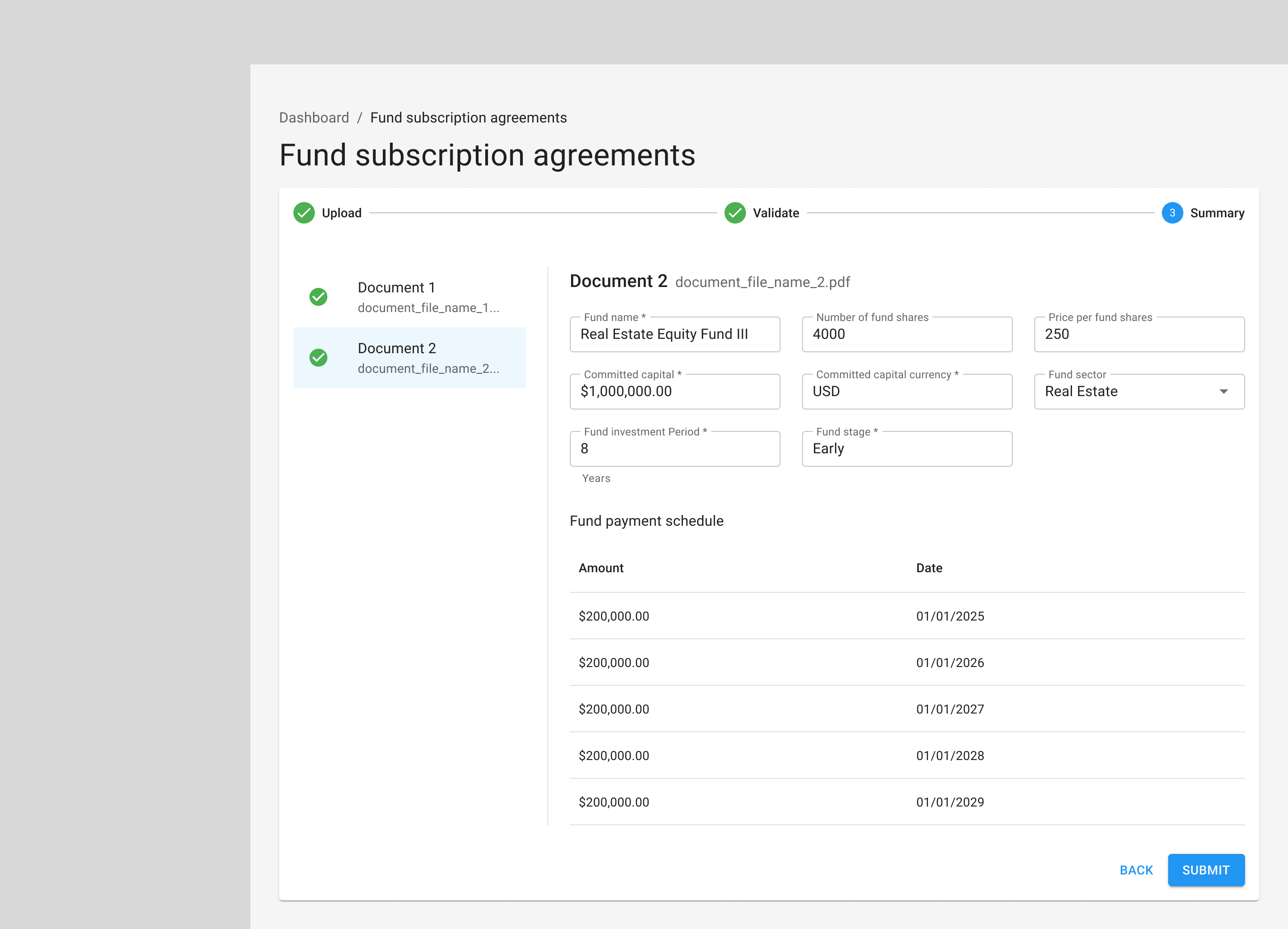
Task: Click the Fund stage field
Action: point(907,449)
